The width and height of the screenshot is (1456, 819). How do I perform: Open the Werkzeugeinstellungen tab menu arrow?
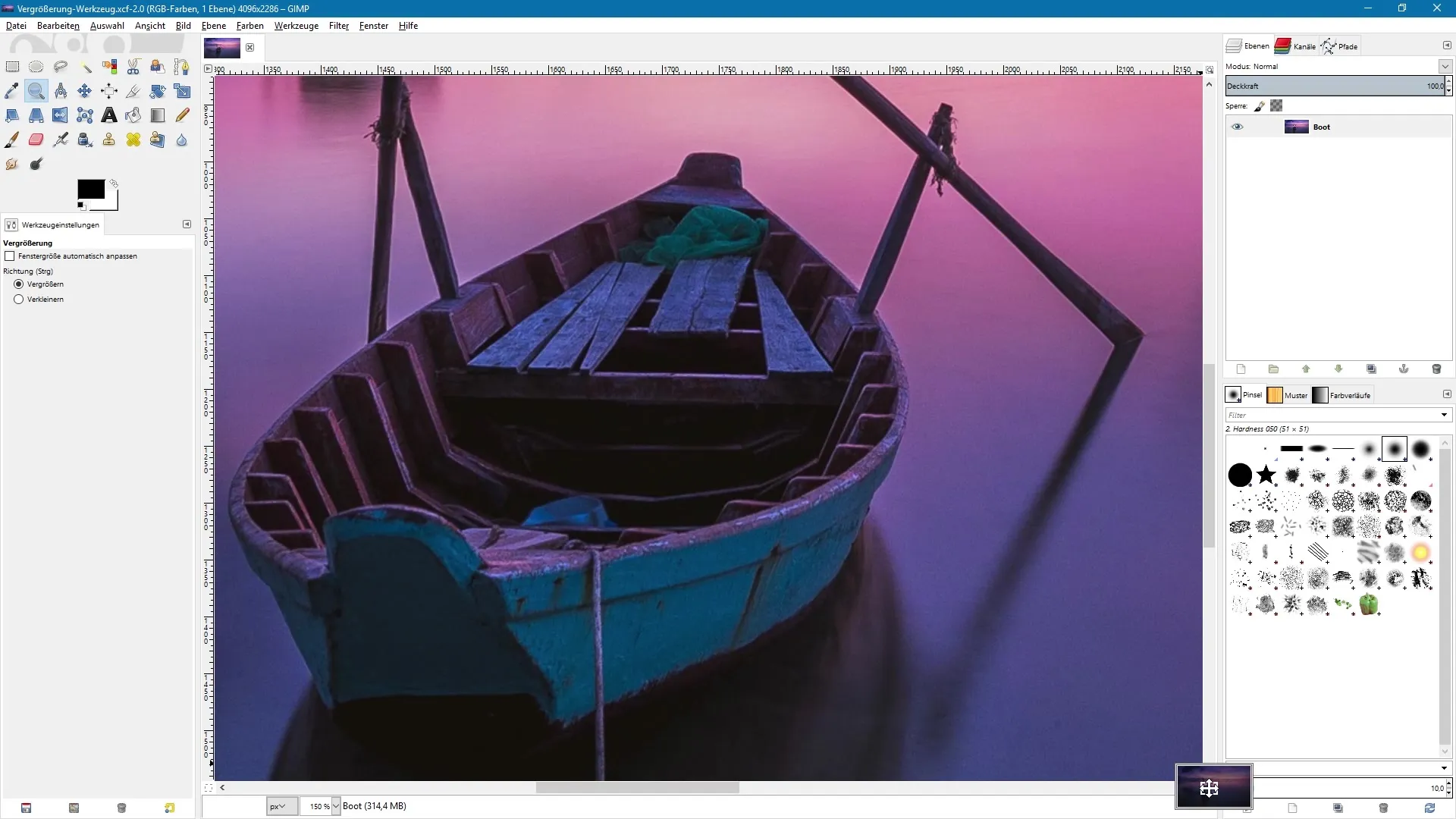187,224
